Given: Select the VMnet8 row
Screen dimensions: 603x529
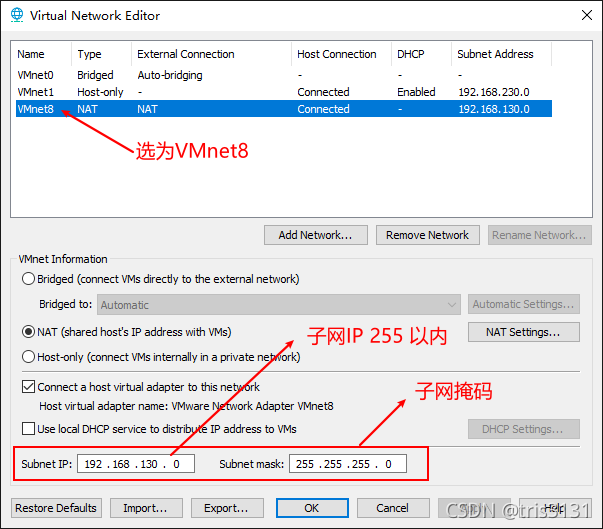Looking at the screenshot, I should coord(284,109).
